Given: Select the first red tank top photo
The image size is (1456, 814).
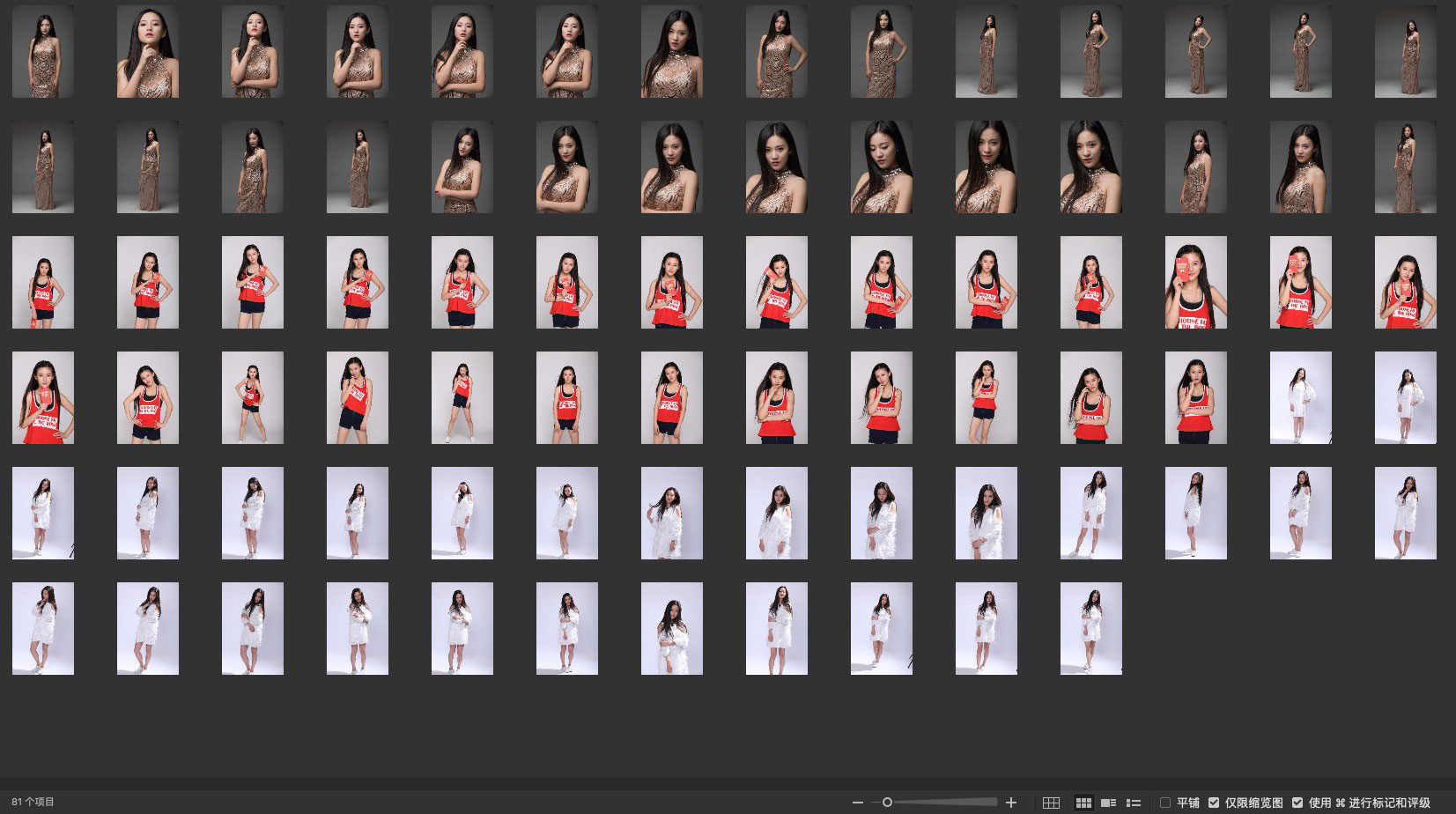Looking at the screenshot, I should [43, 282].
